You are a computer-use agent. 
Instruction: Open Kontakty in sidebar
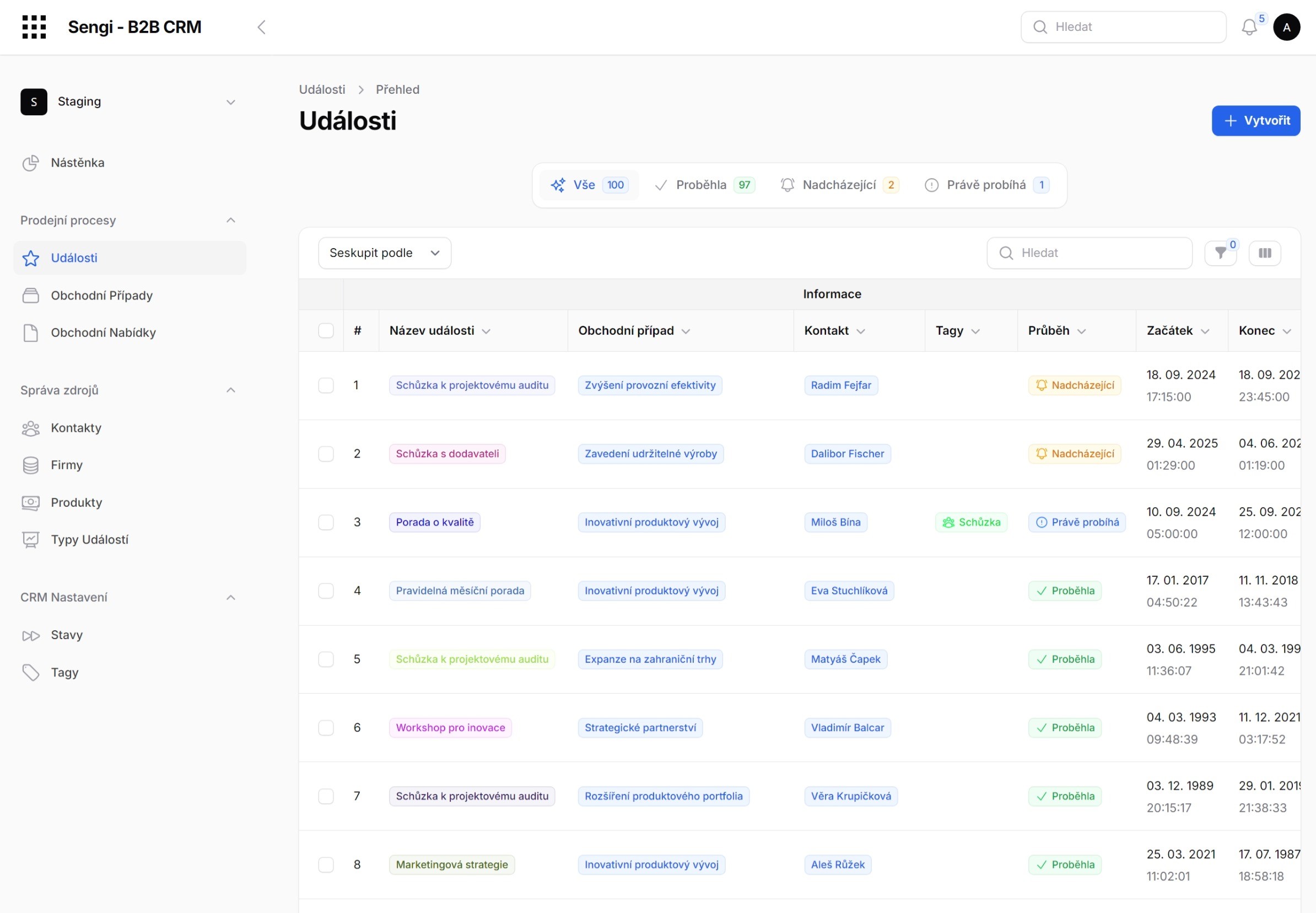[130, 428]
